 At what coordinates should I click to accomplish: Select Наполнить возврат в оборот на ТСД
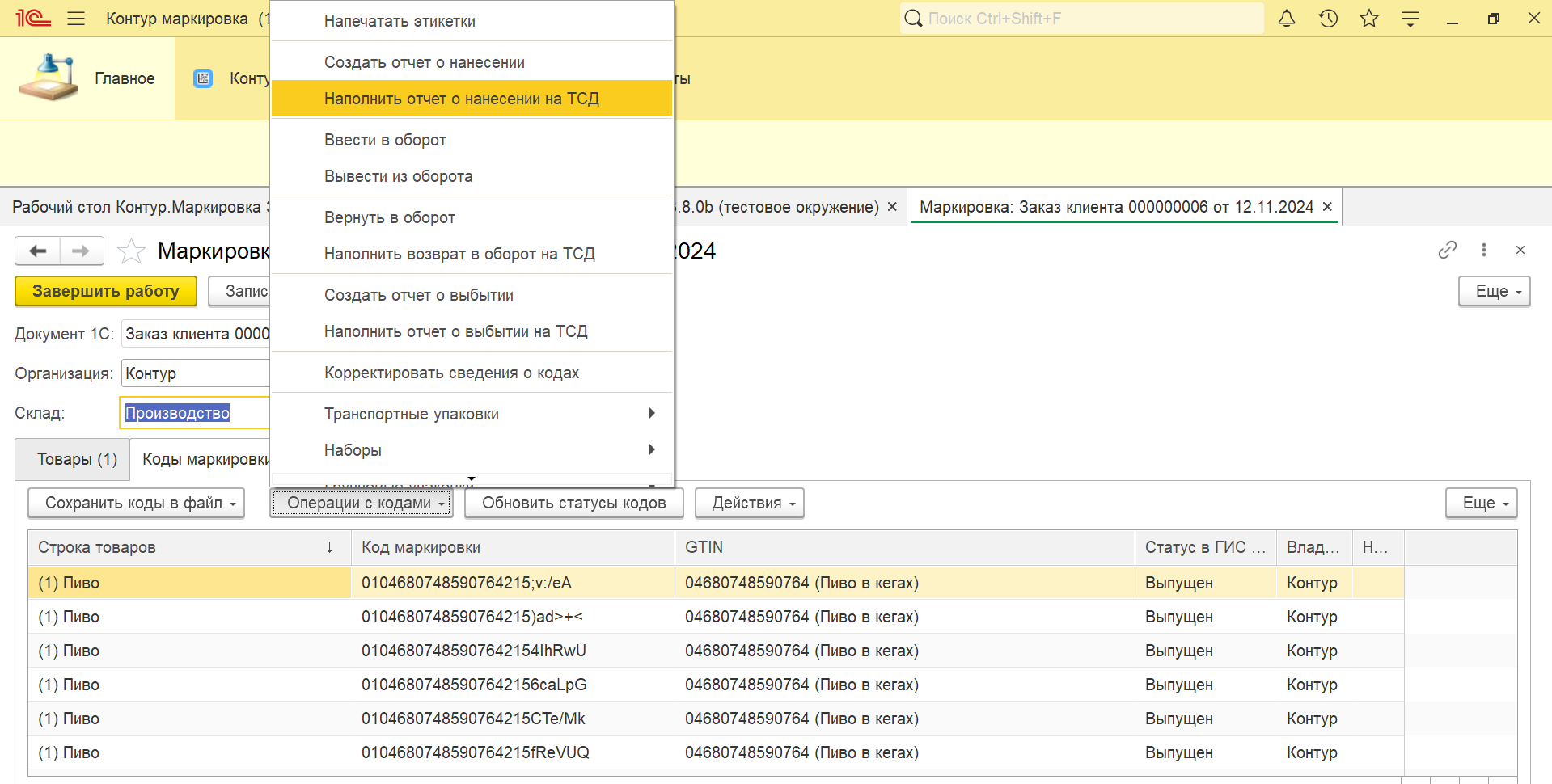tap(472, 254)
